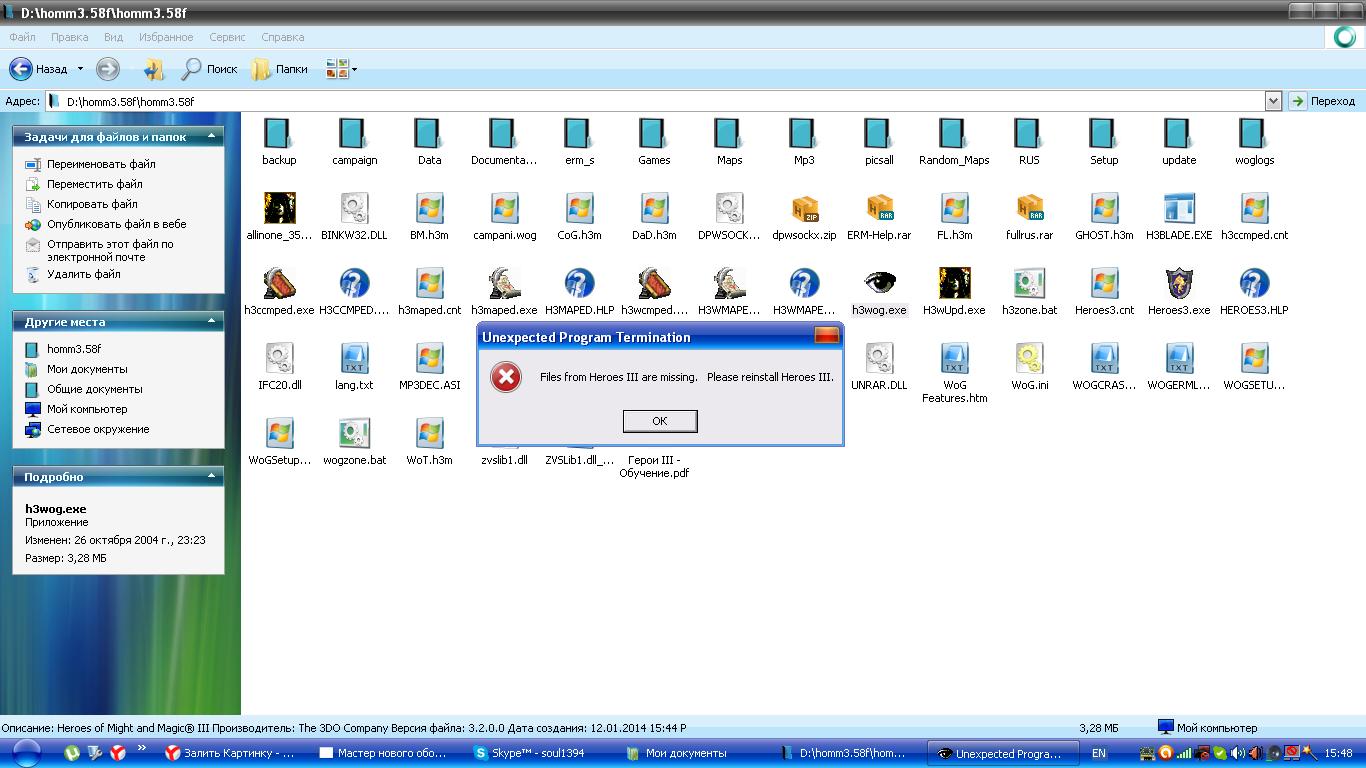Expand the address bar dropdown arrow
The width and height of the screenshot is (1366, 768).
(1273, 101)
